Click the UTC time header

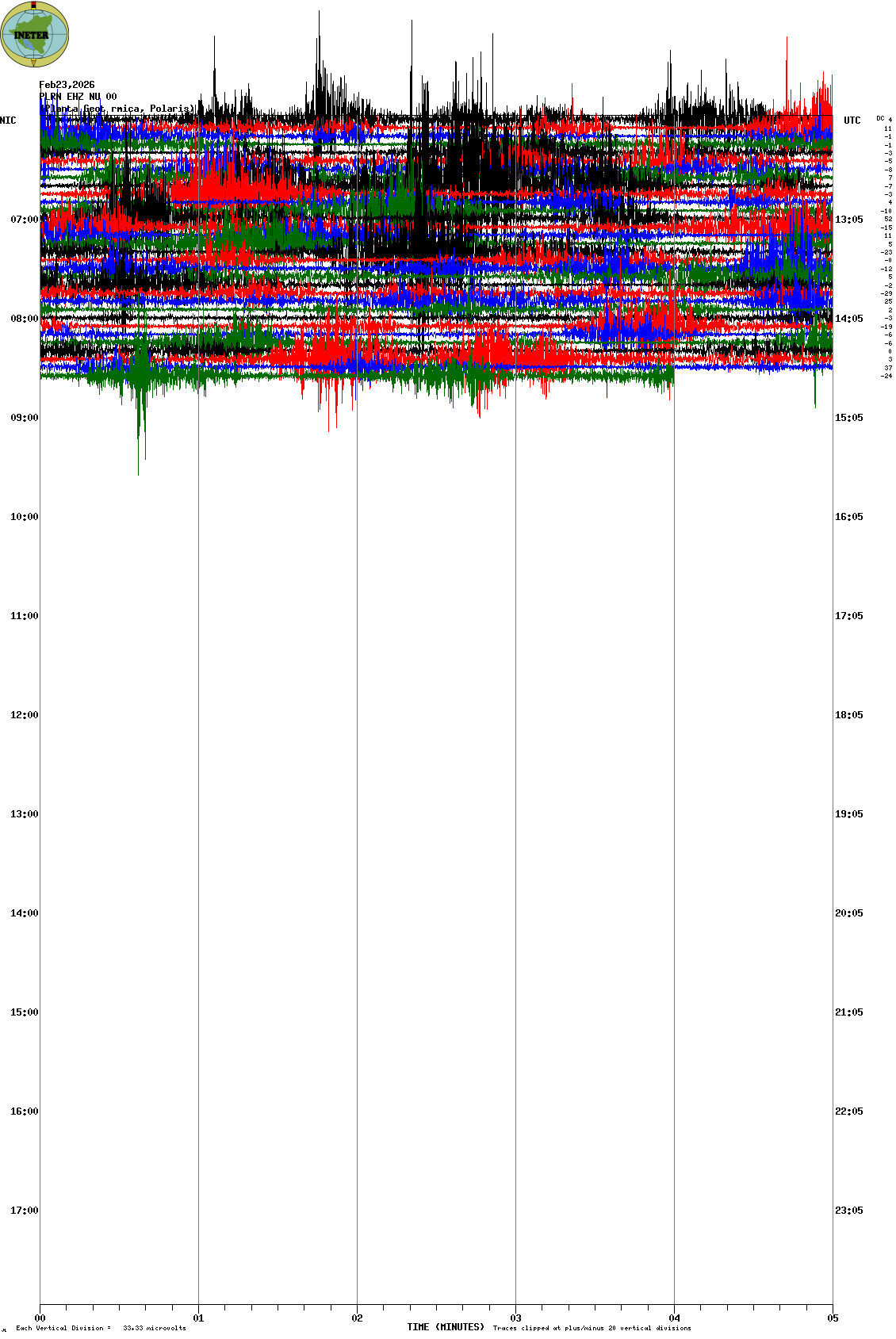click(x=852, y=121)
